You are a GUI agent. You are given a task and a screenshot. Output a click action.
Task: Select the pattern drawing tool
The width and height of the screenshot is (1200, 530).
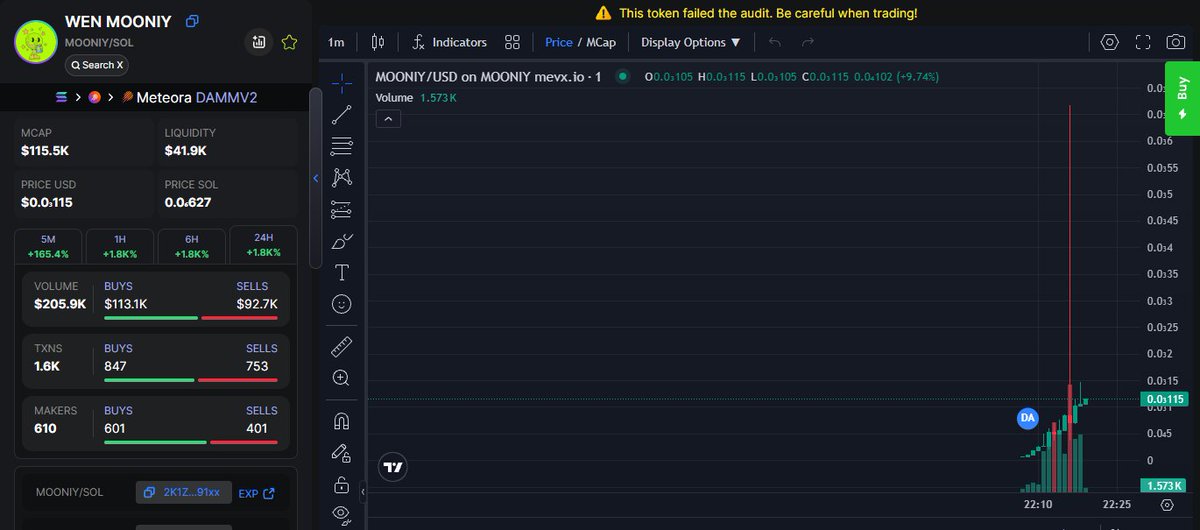[342, 177]
